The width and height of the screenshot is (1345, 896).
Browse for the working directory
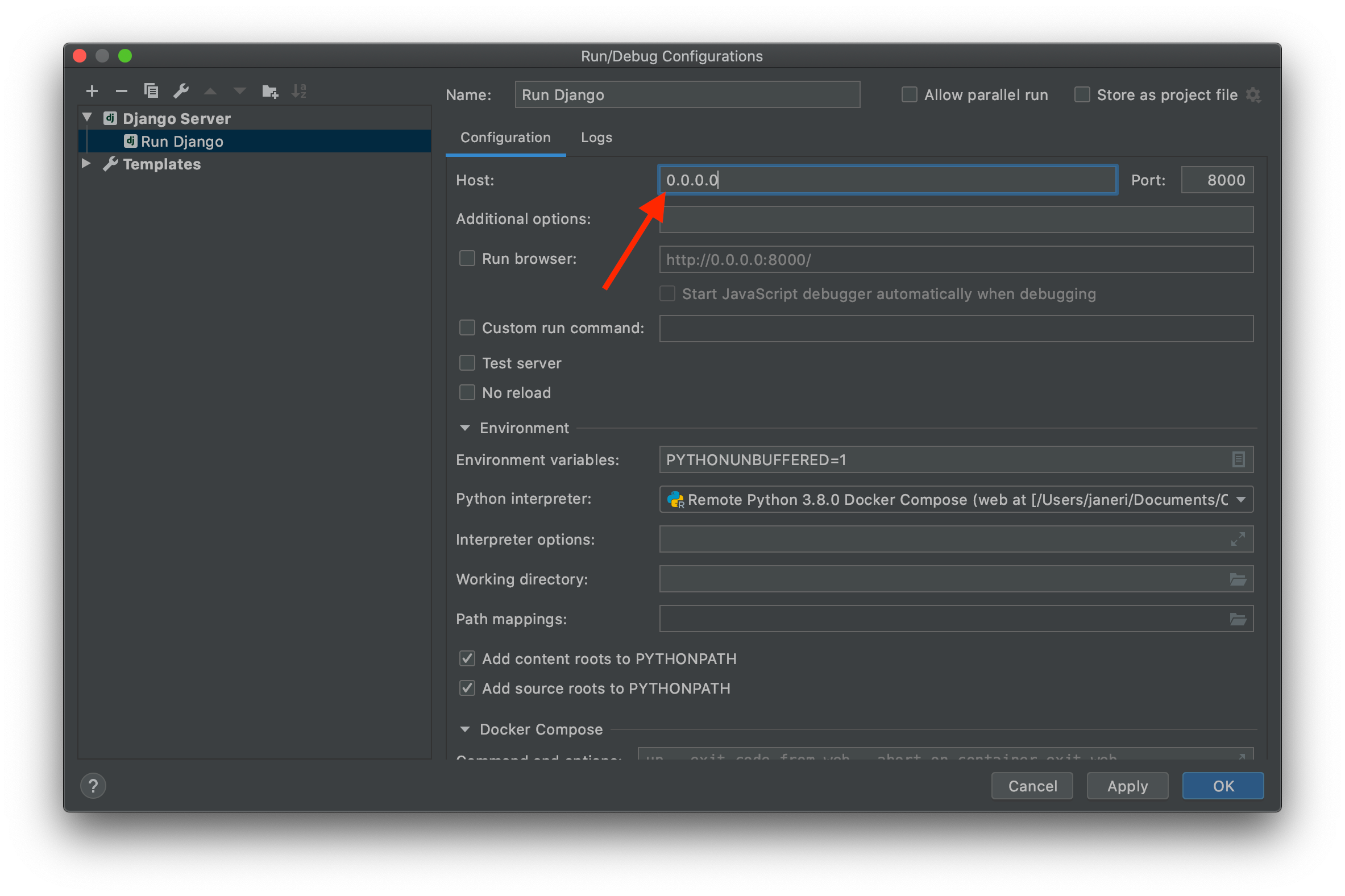coord(1238,579)
